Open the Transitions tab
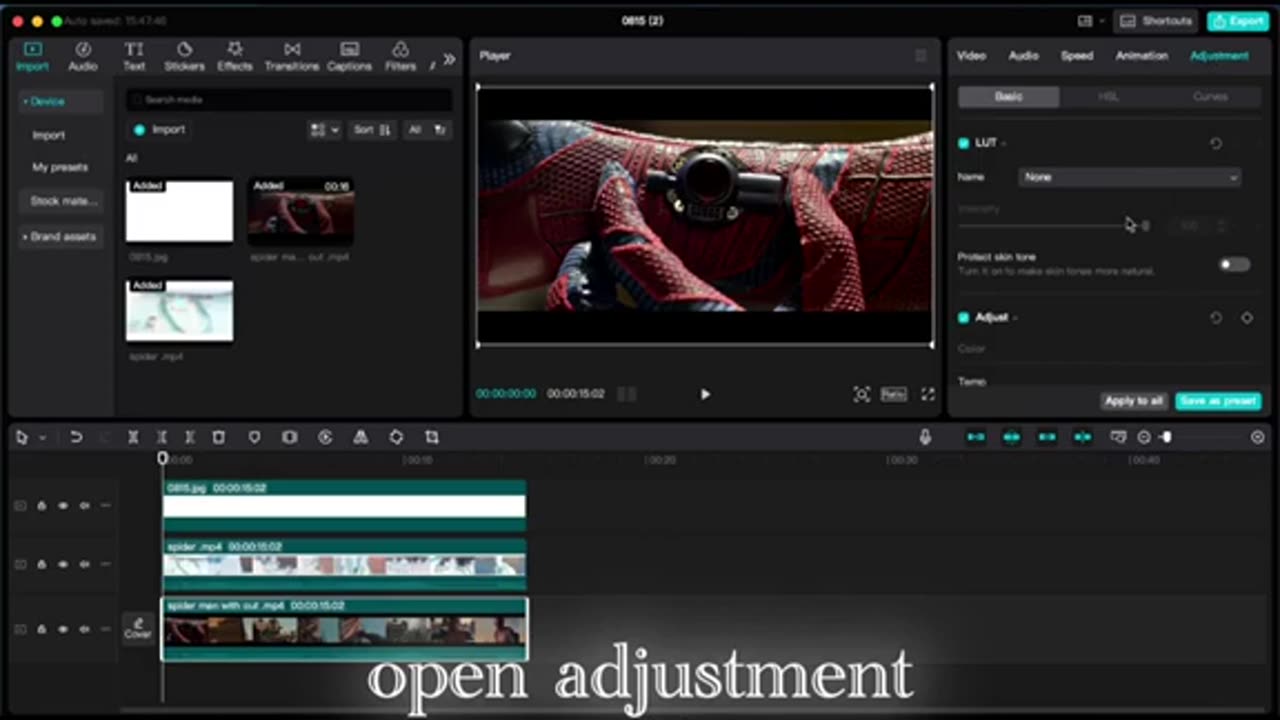Viewport: 1280px width, 720px height. pos(292,56)
